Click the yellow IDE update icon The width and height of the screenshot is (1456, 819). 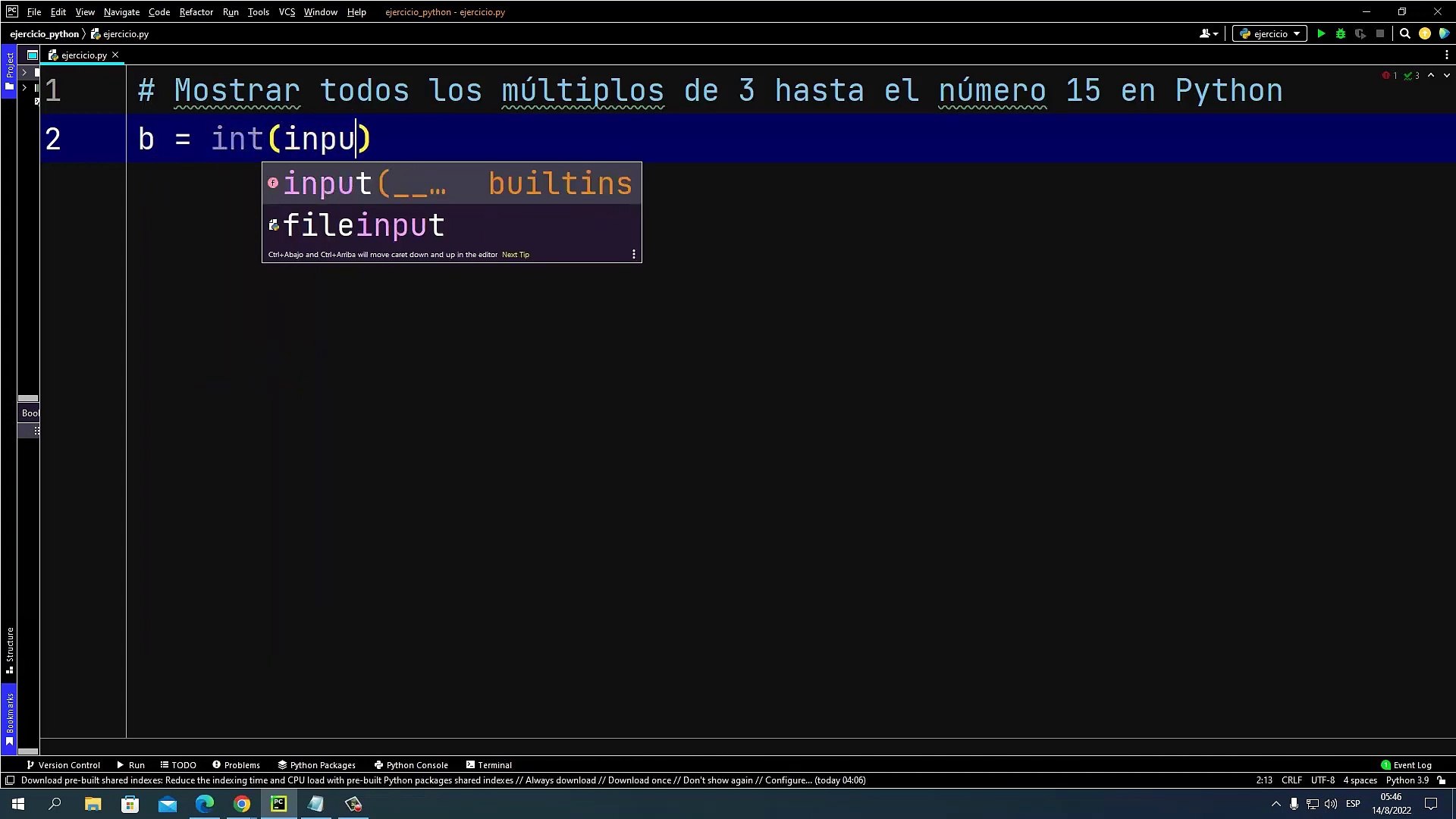tap(1425, 33)
